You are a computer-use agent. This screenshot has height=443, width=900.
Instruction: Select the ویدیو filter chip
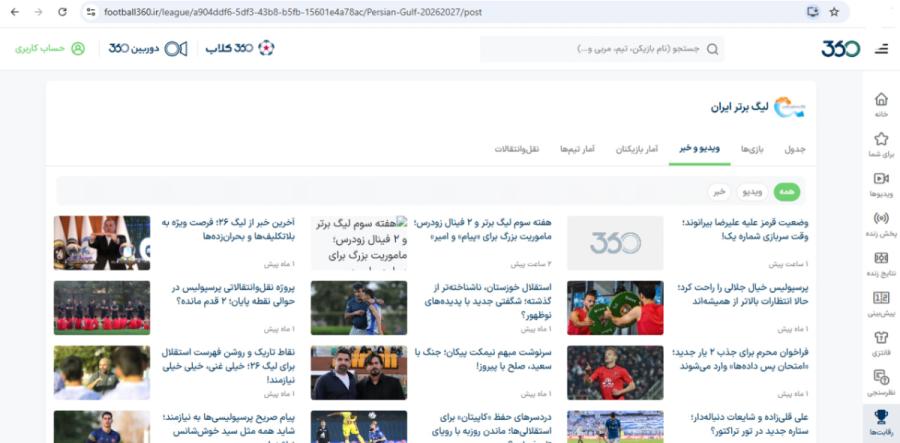pos(752,192)
